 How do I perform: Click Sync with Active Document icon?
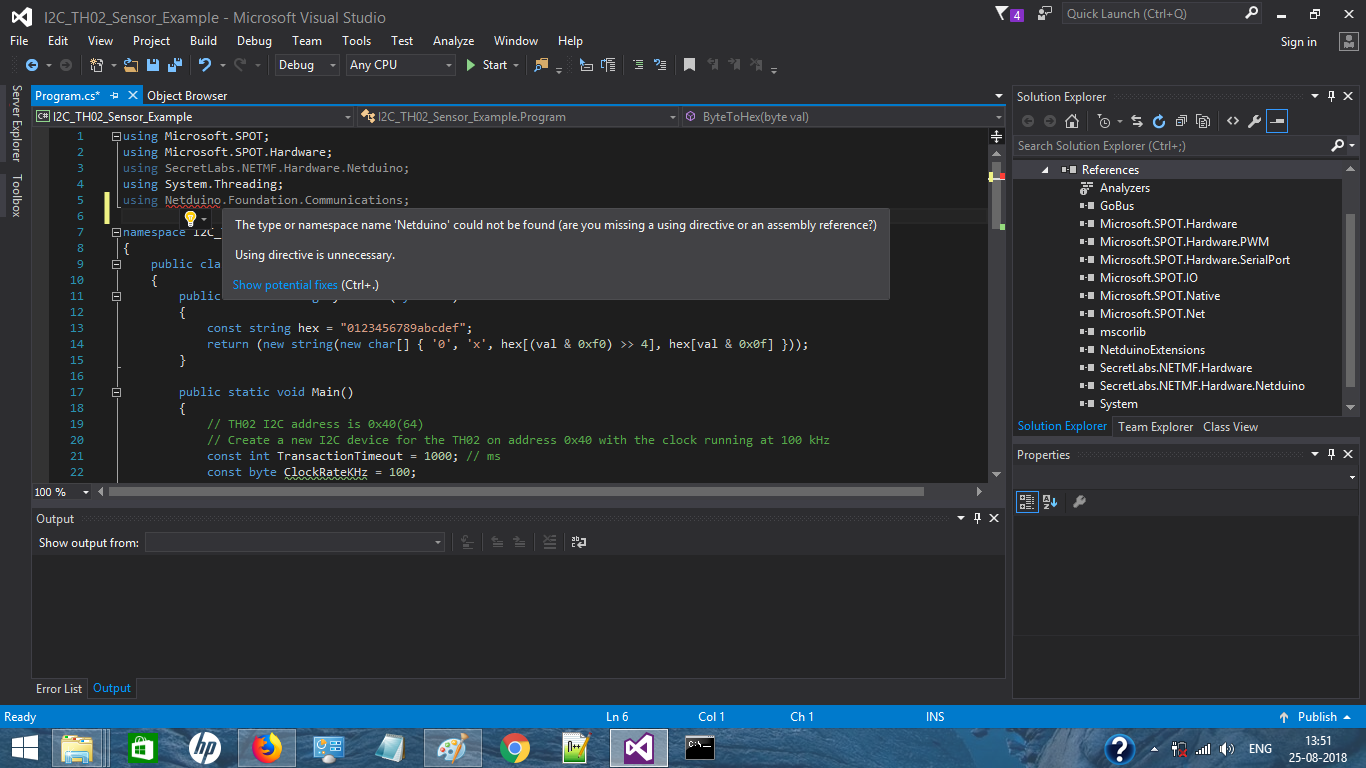coord(1137,121)
